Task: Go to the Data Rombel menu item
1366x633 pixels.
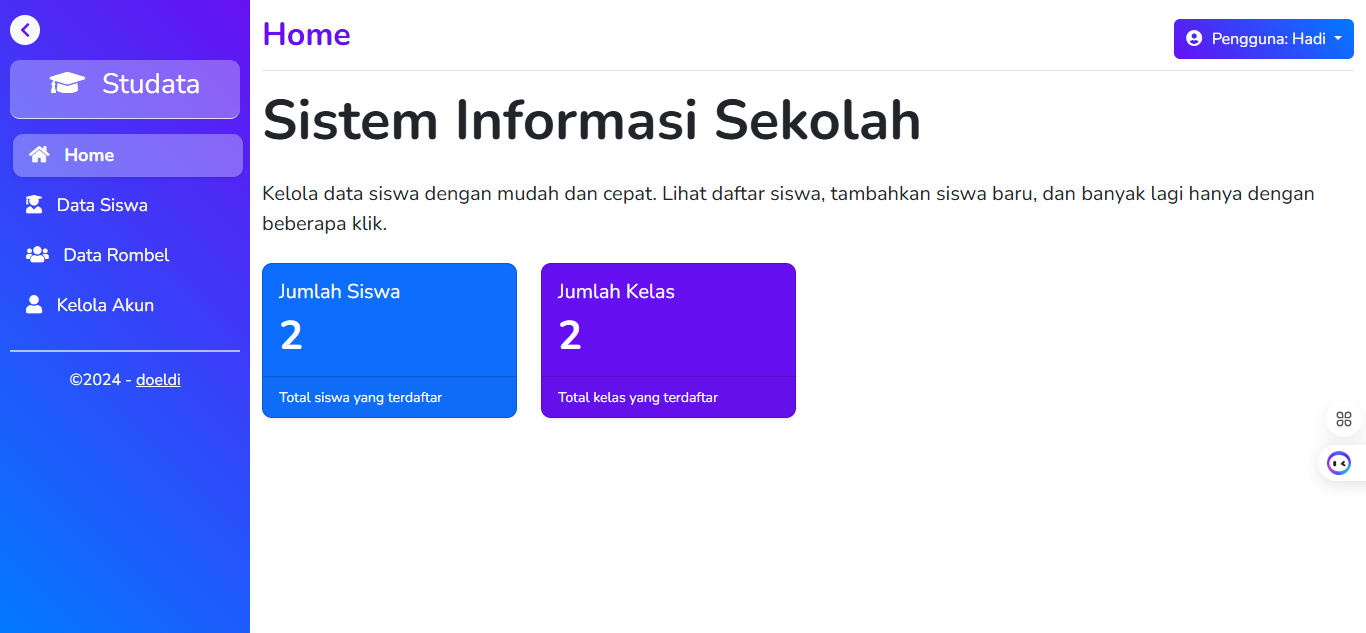Action: pyautogui.click(x=116, y=255)
